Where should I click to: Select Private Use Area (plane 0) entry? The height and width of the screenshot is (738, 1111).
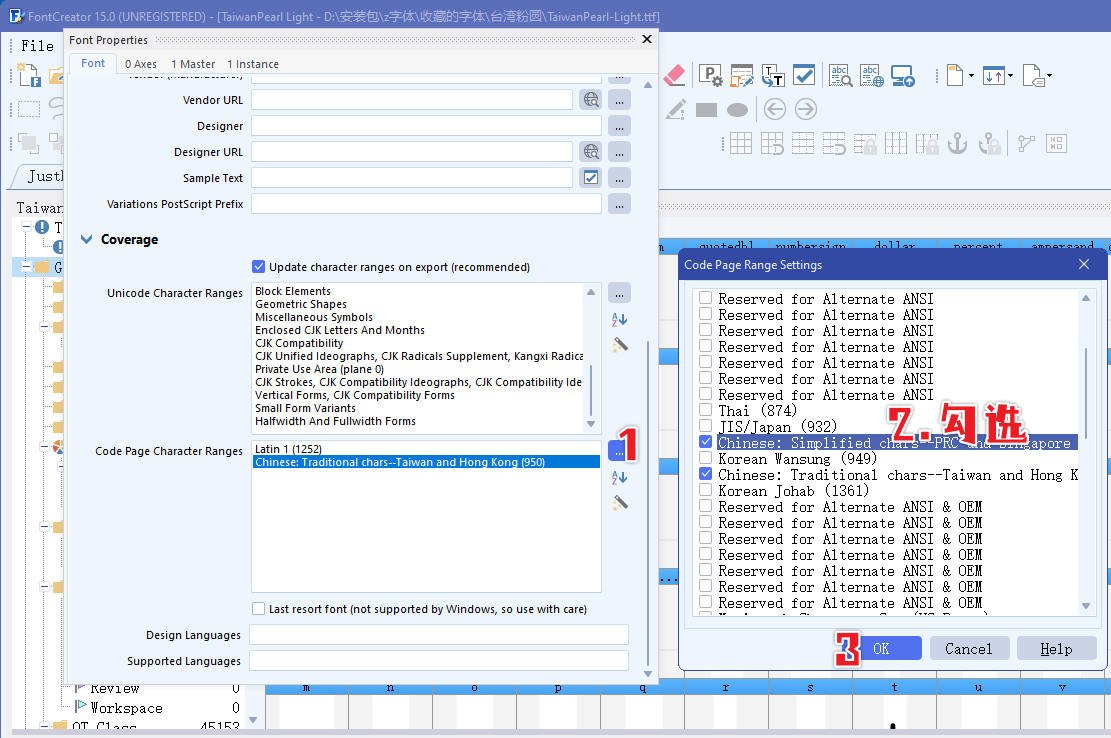[320, 369]
